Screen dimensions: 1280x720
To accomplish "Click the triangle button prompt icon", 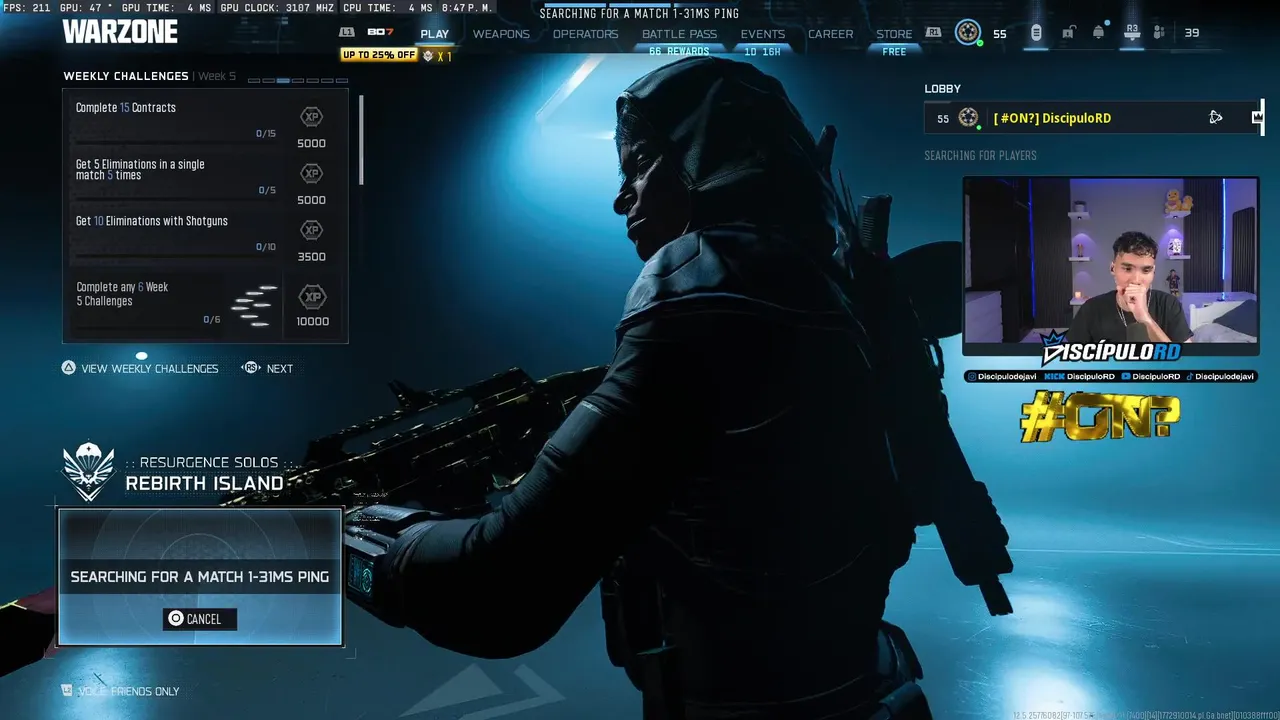I will pyautogui.click(x=69, y=368).
